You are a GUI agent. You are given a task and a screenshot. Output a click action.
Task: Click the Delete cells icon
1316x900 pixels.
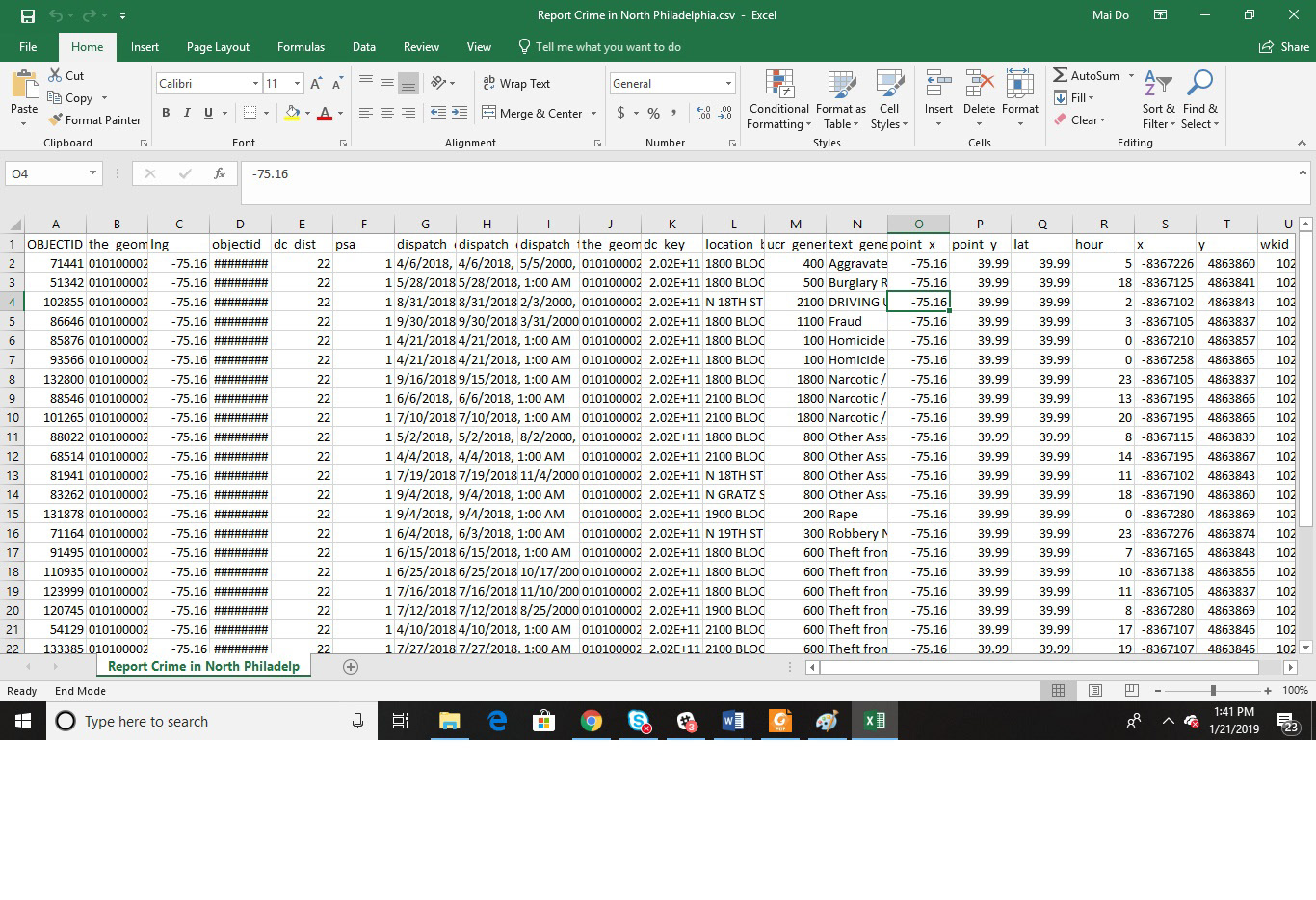(x=979, y=85)
